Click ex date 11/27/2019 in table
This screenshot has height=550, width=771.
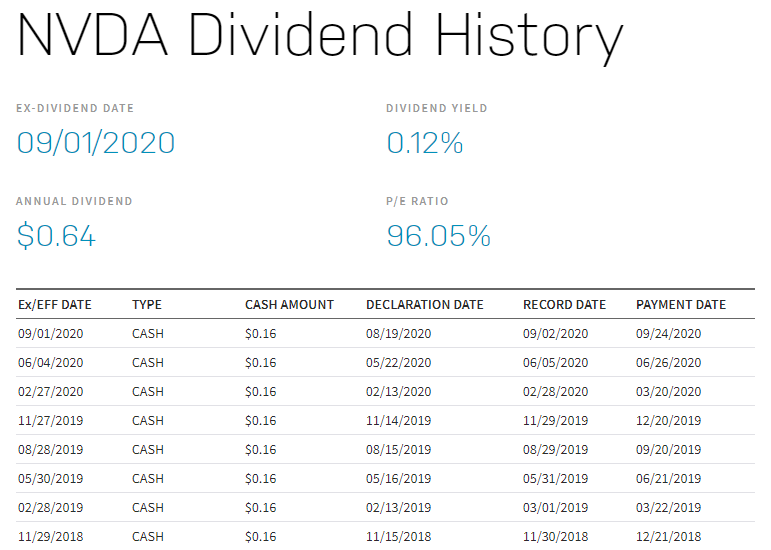[x=51, y=421]
